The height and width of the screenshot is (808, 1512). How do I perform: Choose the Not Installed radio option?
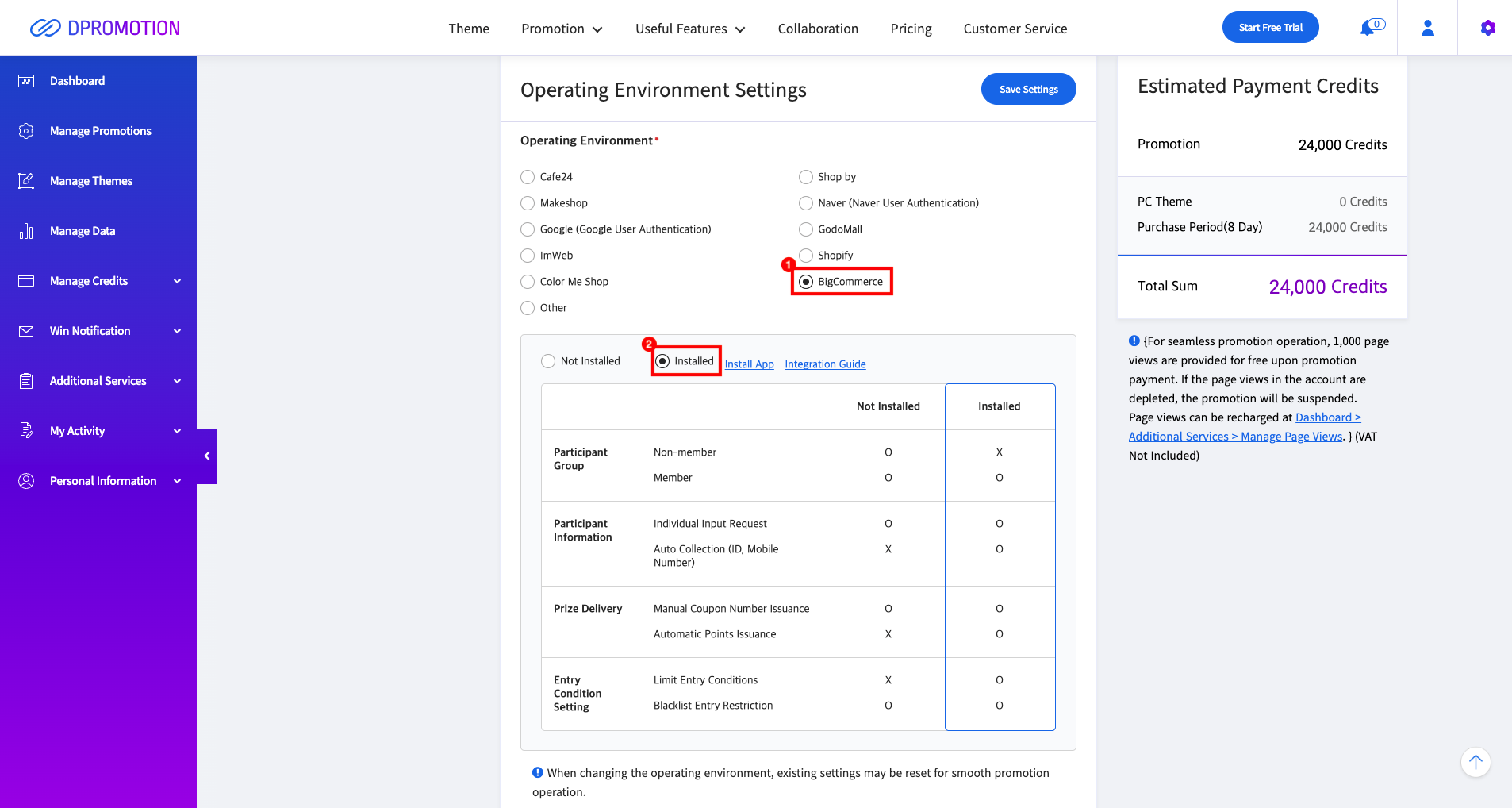coord(548,361)
